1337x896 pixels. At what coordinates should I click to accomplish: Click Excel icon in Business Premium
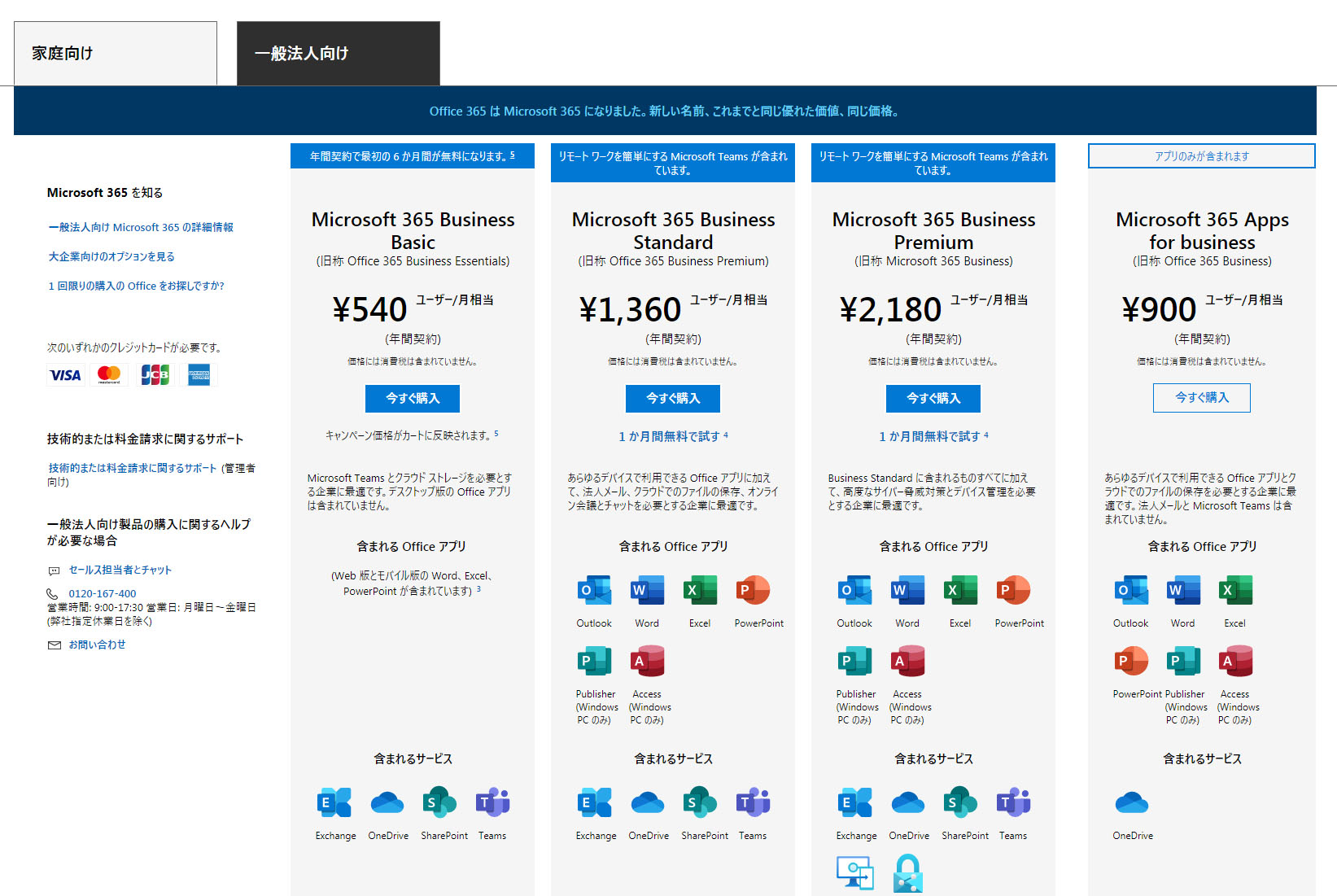960,590
